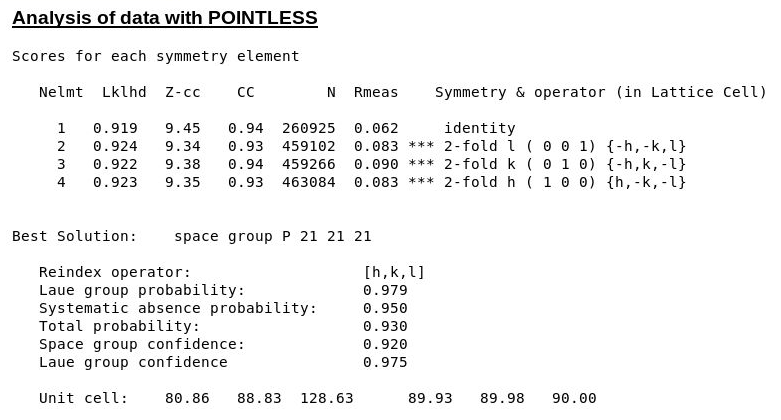Click the Best Solution space group P 21 21 21
Image resolution: width=781 pixels, height=420 pixels.
click(x=272, y=236)
